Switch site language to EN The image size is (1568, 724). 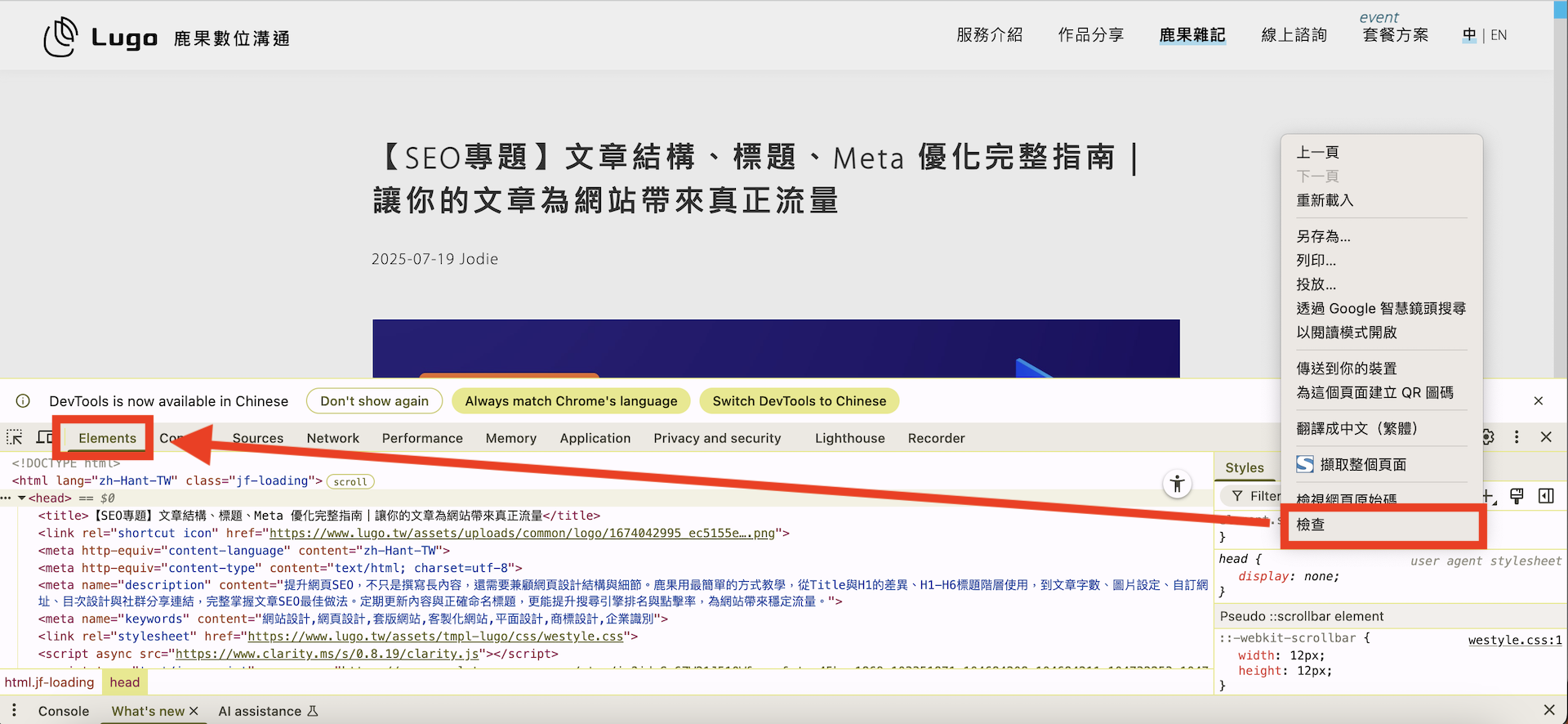click(x=1499, y=35)
